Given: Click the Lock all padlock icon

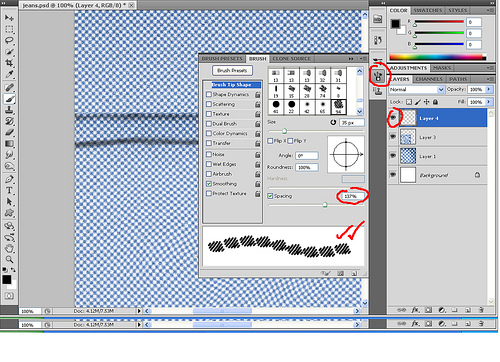Looking at the screenshot, I should tap(435, 102).
